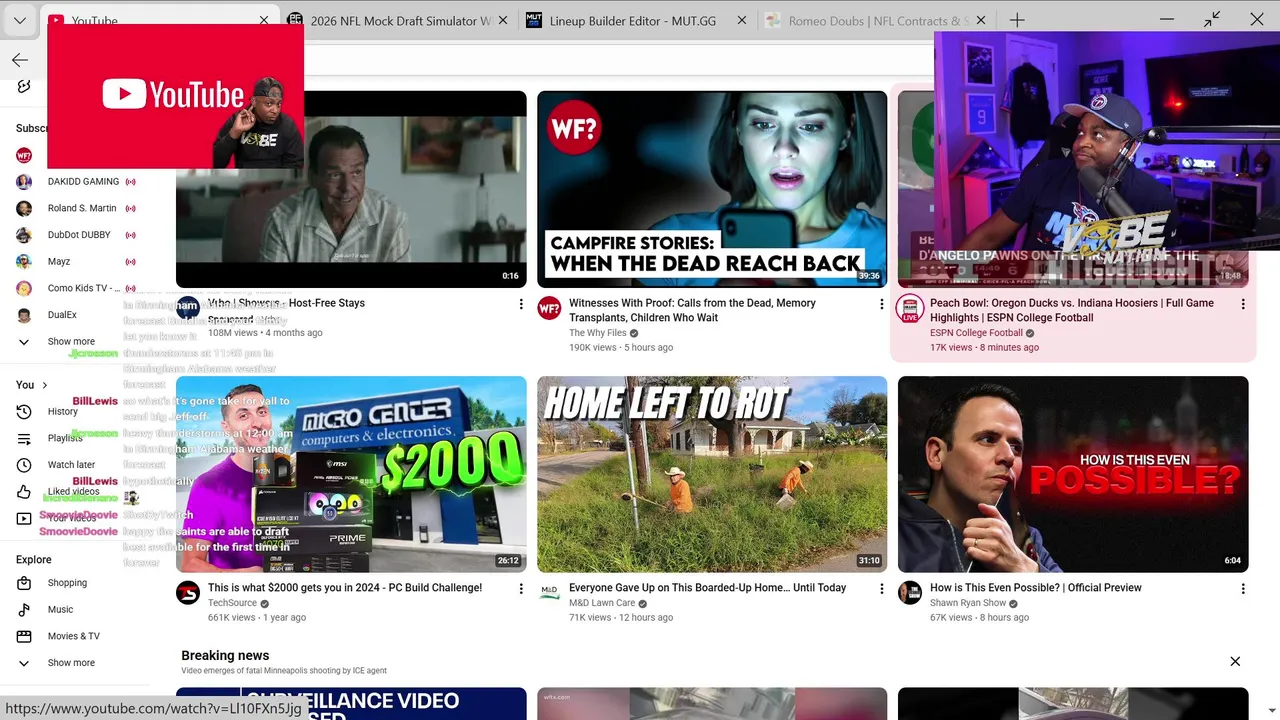Play How Is This Even Possible thumbnail
Screen dimensions: 1280x720
[1073, 474]
